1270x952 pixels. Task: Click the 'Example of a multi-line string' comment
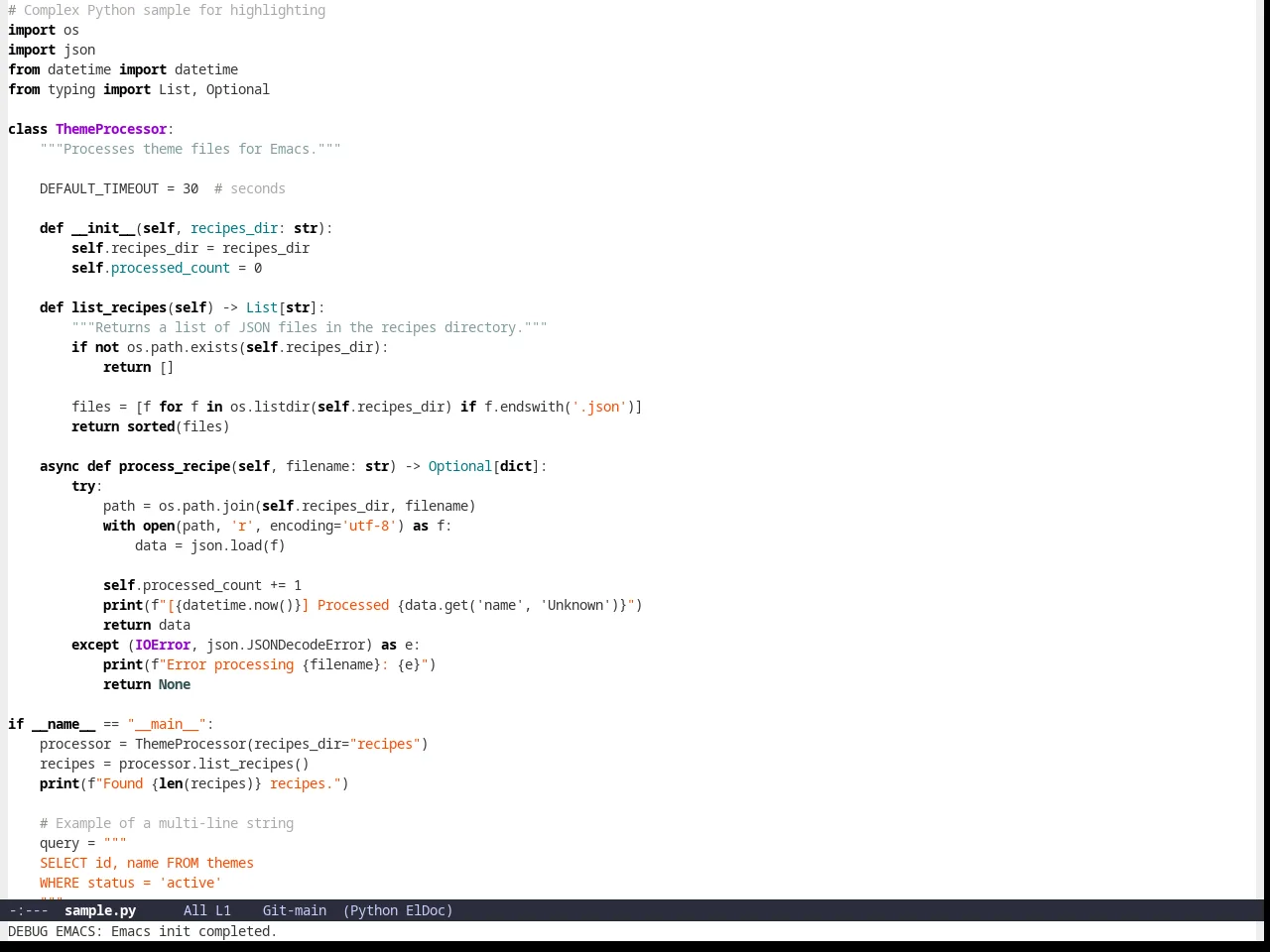point(167,823)
